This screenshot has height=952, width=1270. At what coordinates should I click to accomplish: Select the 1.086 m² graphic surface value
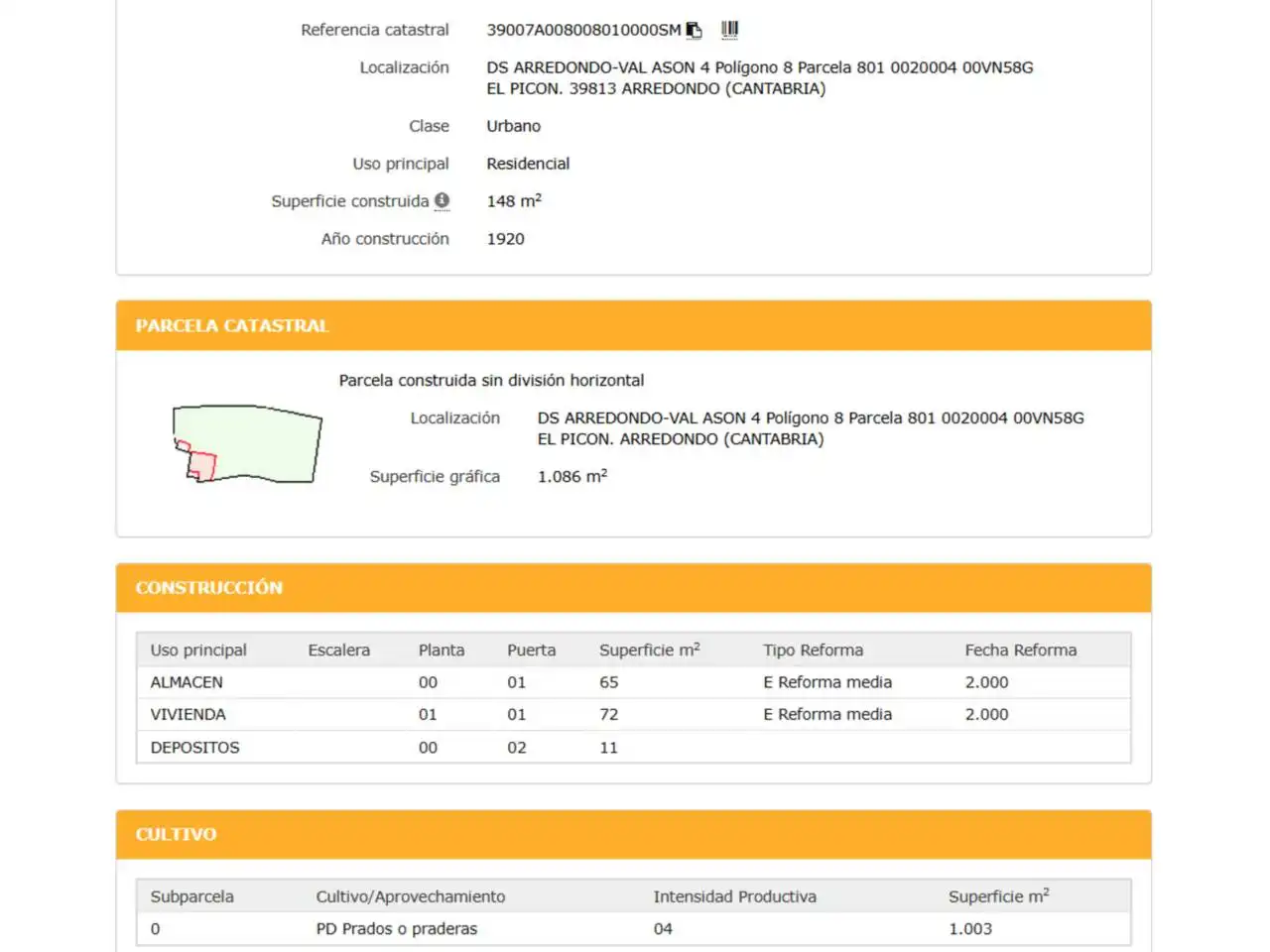tap(572, 476)
